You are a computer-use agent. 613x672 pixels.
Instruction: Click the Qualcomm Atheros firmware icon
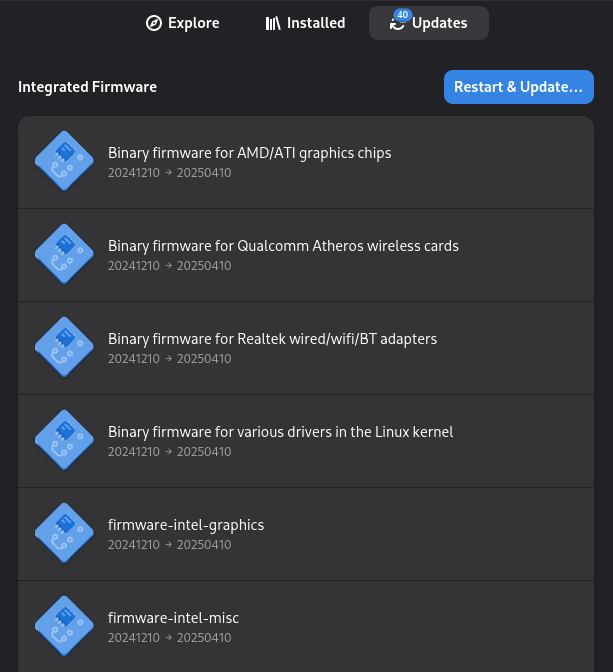[x=64, y=254]
